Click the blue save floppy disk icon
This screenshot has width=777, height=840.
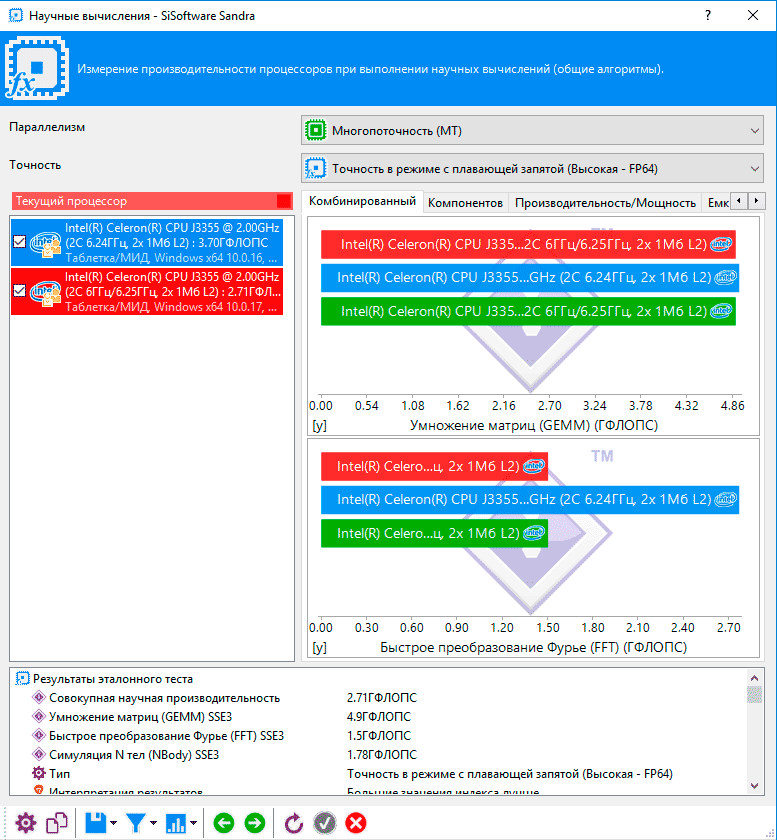(96, 823)
